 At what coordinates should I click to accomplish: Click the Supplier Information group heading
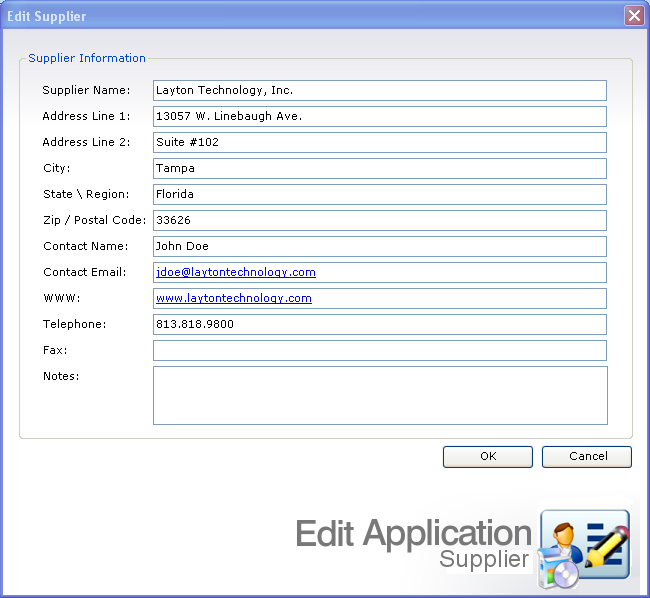pyautogui.click(x=87, y=58)
